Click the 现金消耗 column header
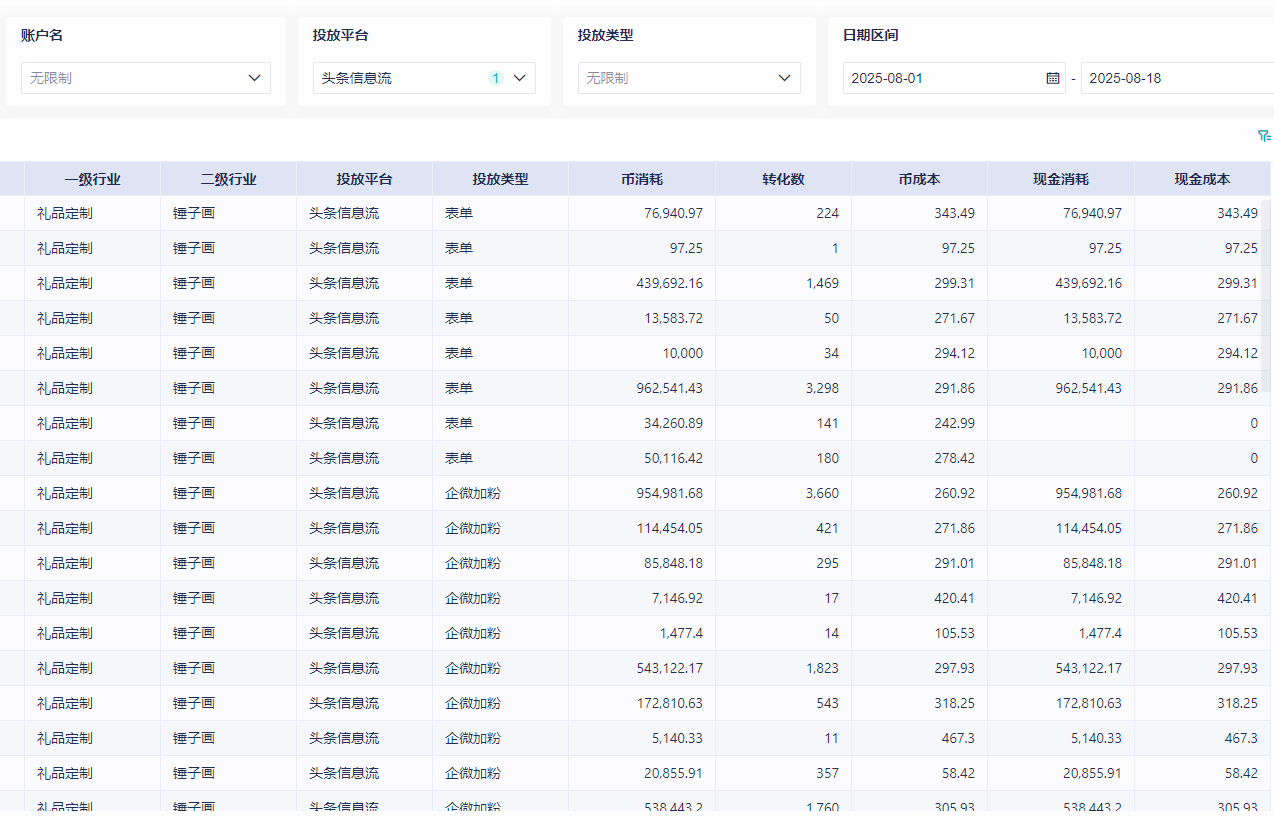Image resolution: width=1274 pixels, height=816 pixels. pyautogui.click(x=1061, y=180)
